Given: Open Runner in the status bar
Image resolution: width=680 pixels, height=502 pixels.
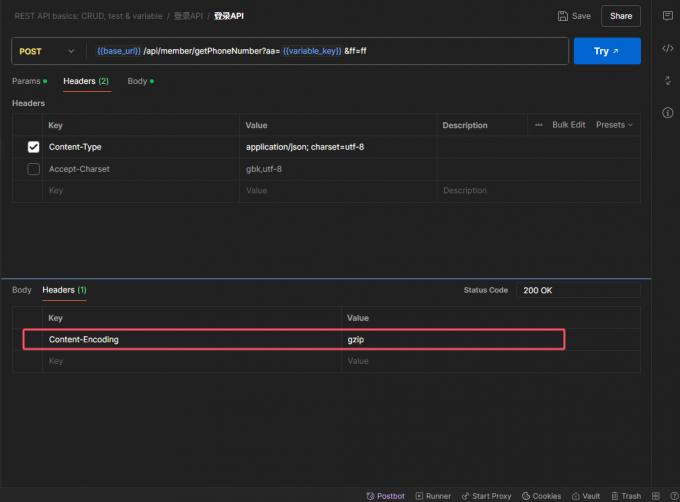Looking at the screenshot, I should pyautogui.click(x=433, y=496).
